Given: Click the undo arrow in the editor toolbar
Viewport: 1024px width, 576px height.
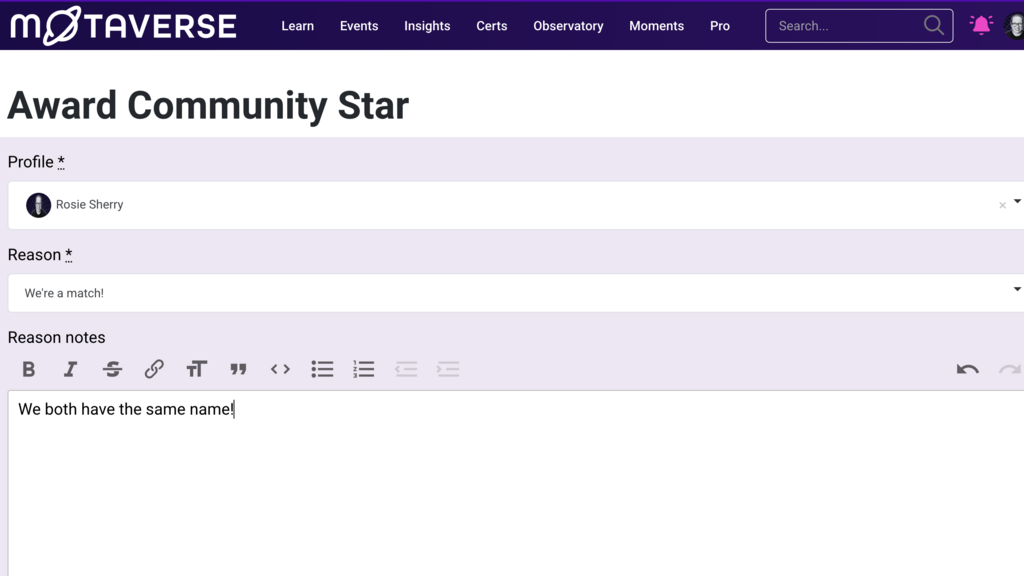Looking at the screenshot, I should pyautogui.click(x=967, y=369).
